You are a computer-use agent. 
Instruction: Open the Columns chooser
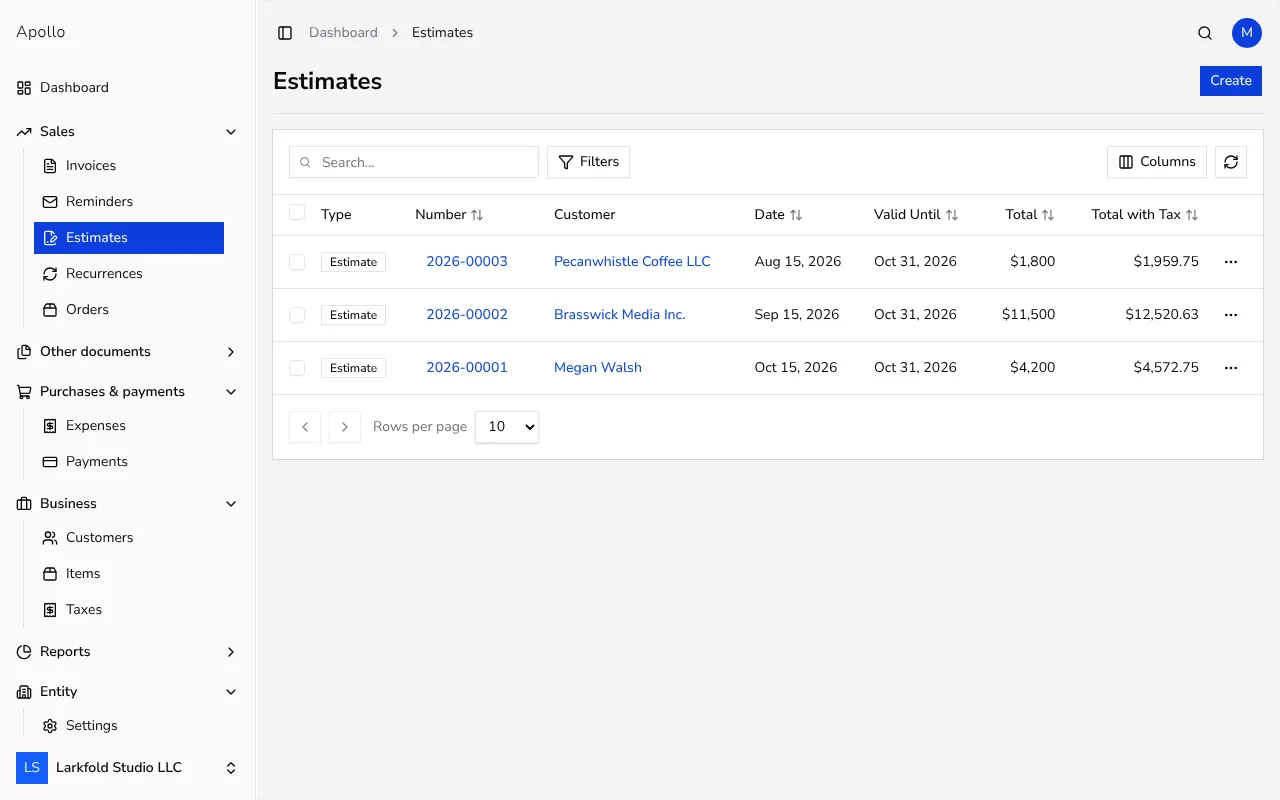tap(1157, 162)
